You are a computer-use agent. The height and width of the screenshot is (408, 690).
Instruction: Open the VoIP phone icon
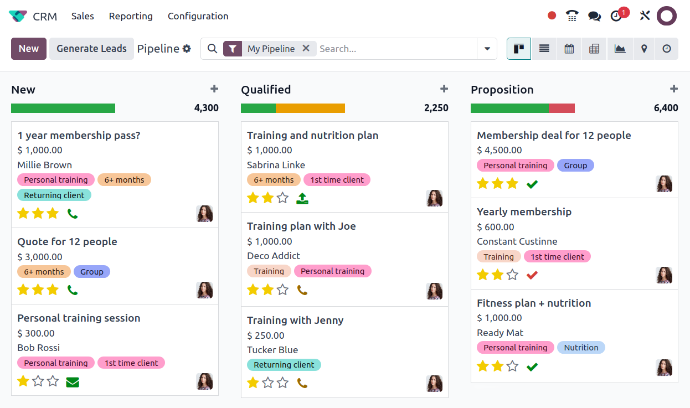tap(573, 16)
